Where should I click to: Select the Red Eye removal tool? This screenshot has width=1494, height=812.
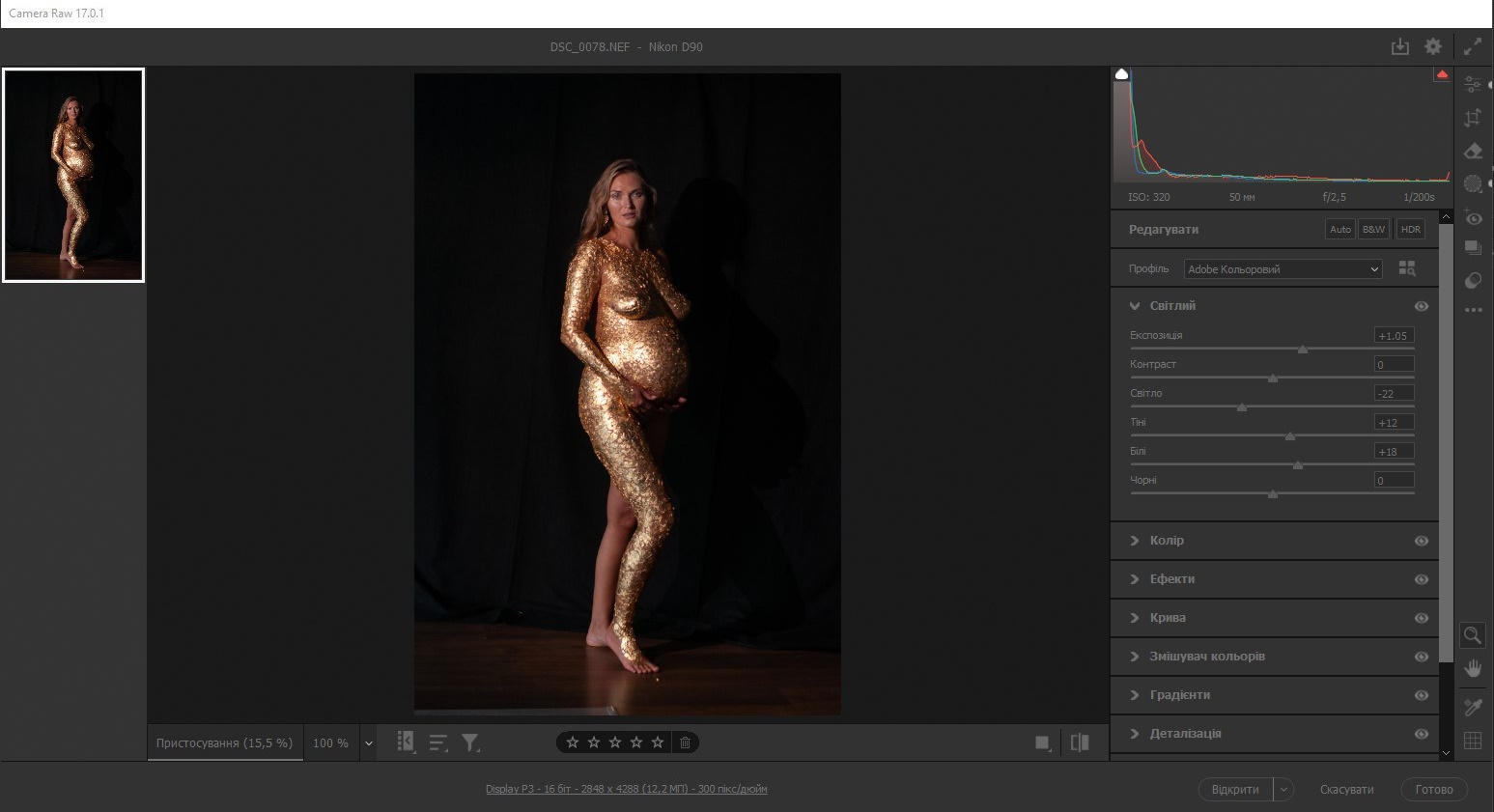point(1473,217)
